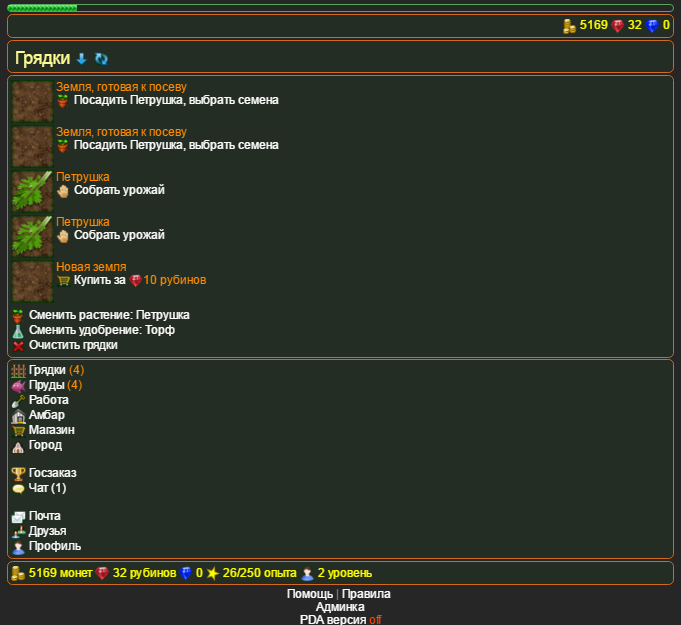This screenshot has height=625, width=681.
Task: Click the cart icon beside Магазин
Action: point(18,431)
